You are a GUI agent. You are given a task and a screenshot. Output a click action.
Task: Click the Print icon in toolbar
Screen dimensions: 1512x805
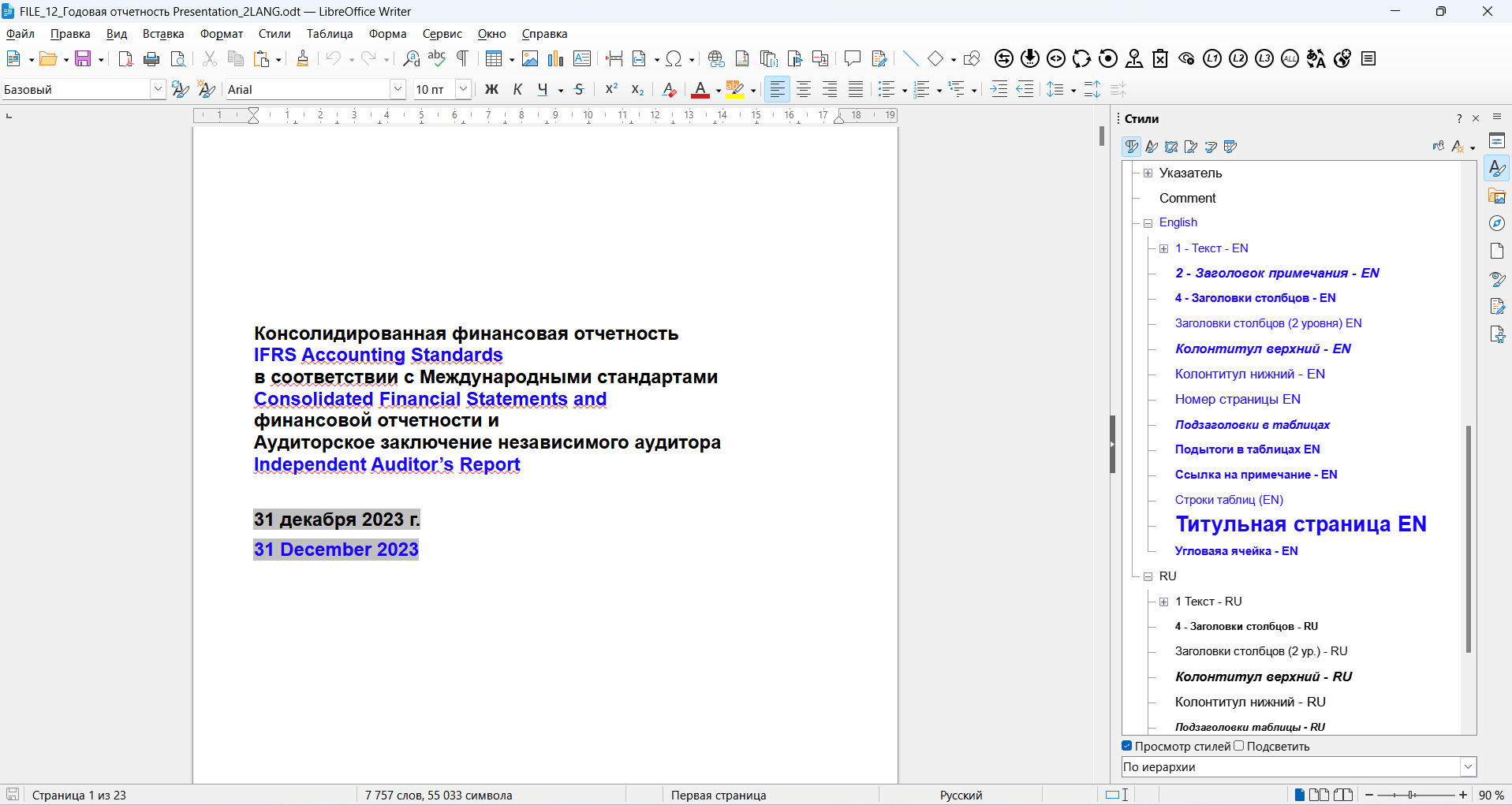[151, 58]
